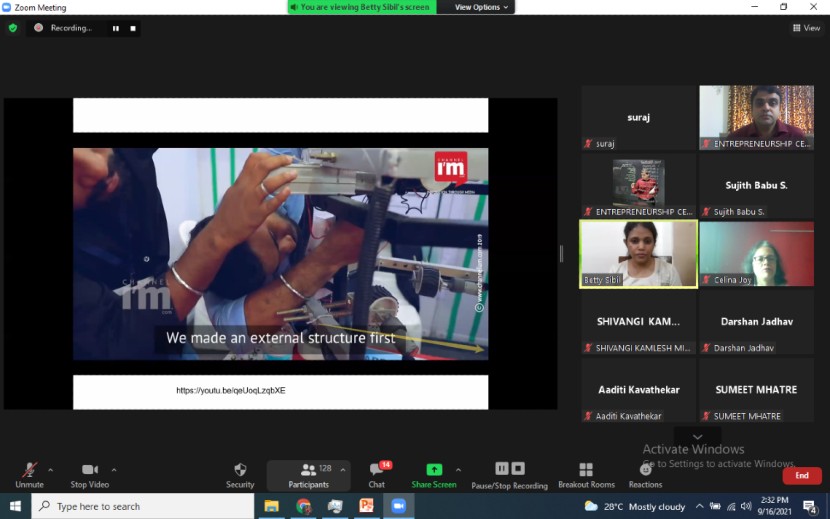Open the Reactions menu
The height and width of the screenshot is (519, 830).
(645, 474)
